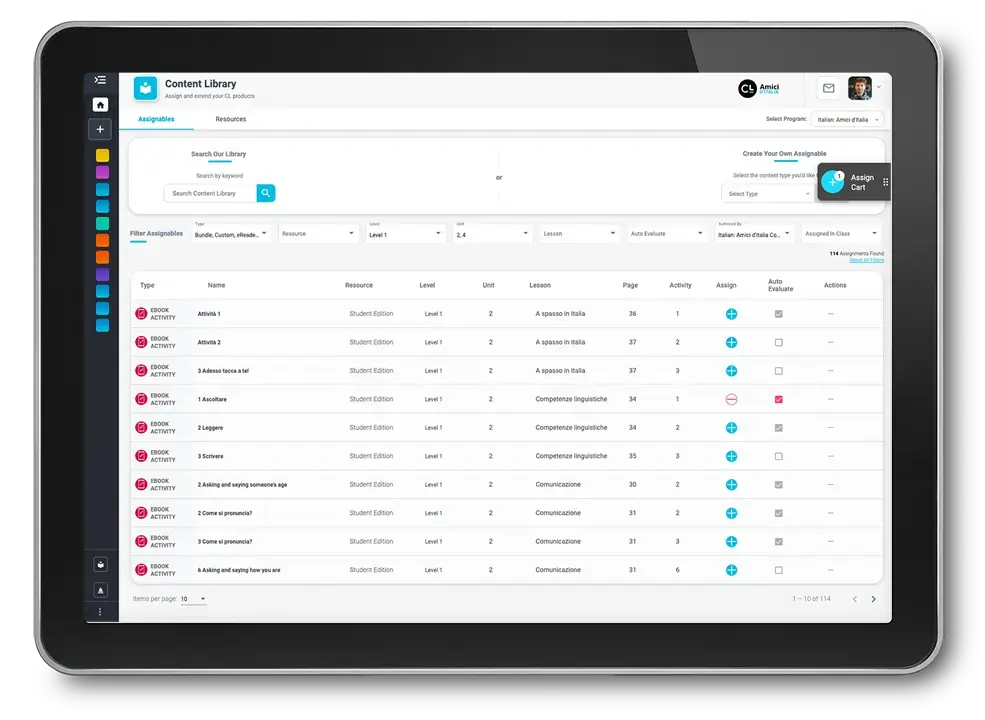Check Auto Evaluate for 3 Scrivere
This screenshot has height=720, width=985.
point(779,456)
